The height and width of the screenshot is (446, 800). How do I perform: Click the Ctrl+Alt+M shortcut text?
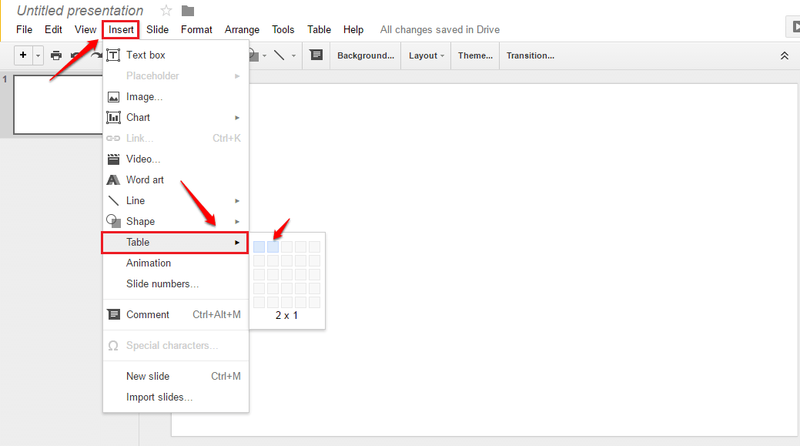(216, 314)
